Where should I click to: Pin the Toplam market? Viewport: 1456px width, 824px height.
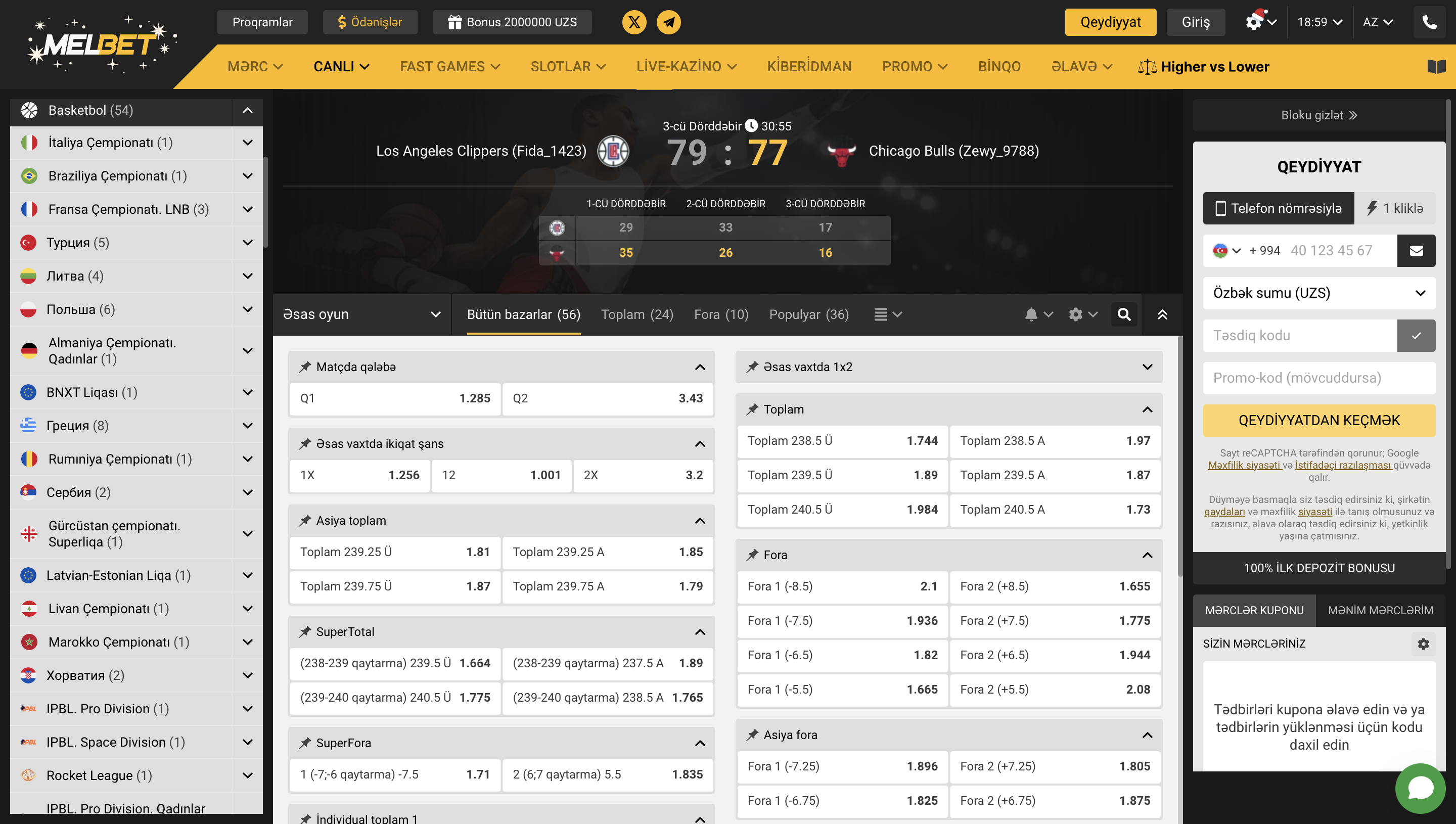point(752,409)
